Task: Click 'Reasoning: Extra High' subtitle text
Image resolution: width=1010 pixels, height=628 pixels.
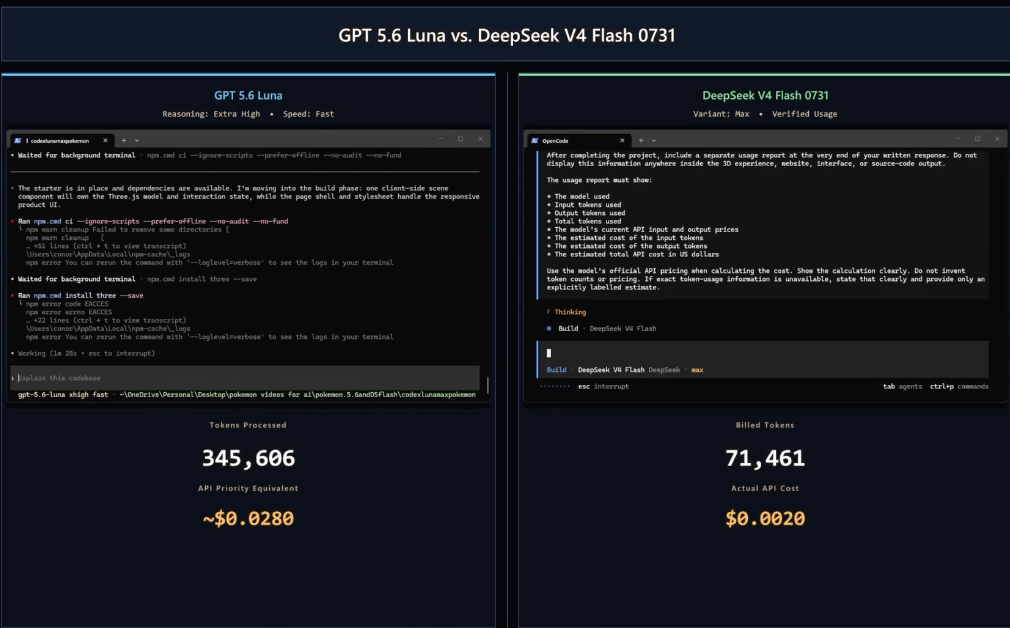Action: click(211, 114)
